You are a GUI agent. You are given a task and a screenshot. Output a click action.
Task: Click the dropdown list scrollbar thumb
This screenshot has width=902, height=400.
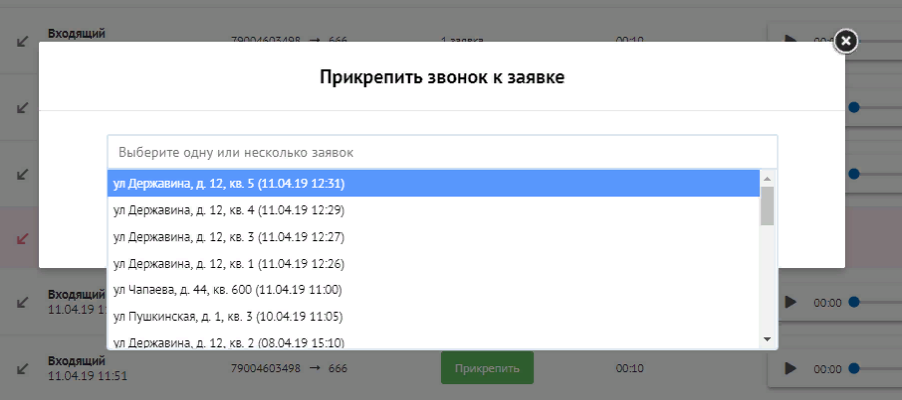[x=767, y=206]
